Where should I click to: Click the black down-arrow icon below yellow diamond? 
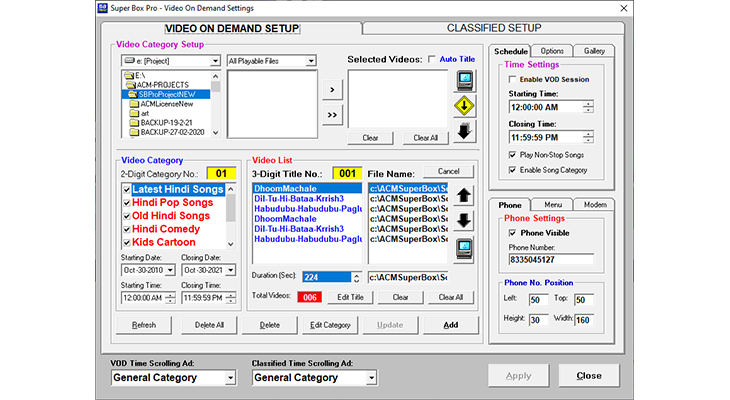click(465, 132)
